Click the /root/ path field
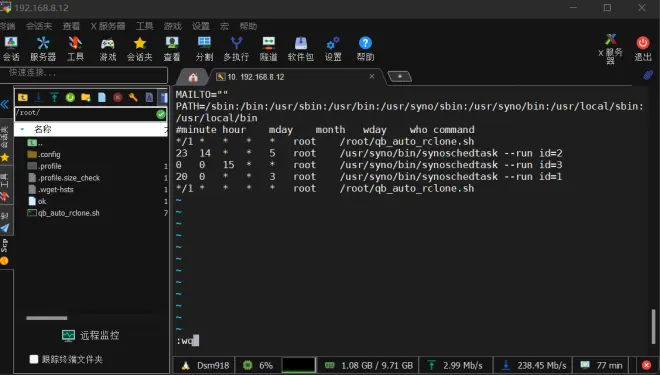This screenshot has height=375, width=660. pos(85,113)
